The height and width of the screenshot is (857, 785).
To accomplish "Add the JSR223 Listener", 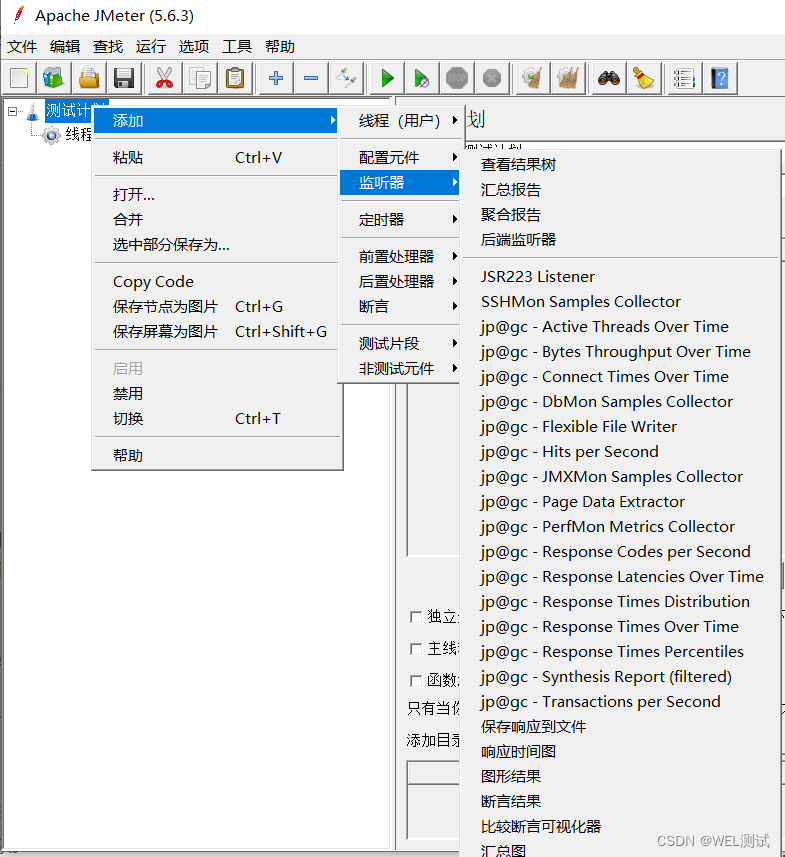I will pos(620,277).
